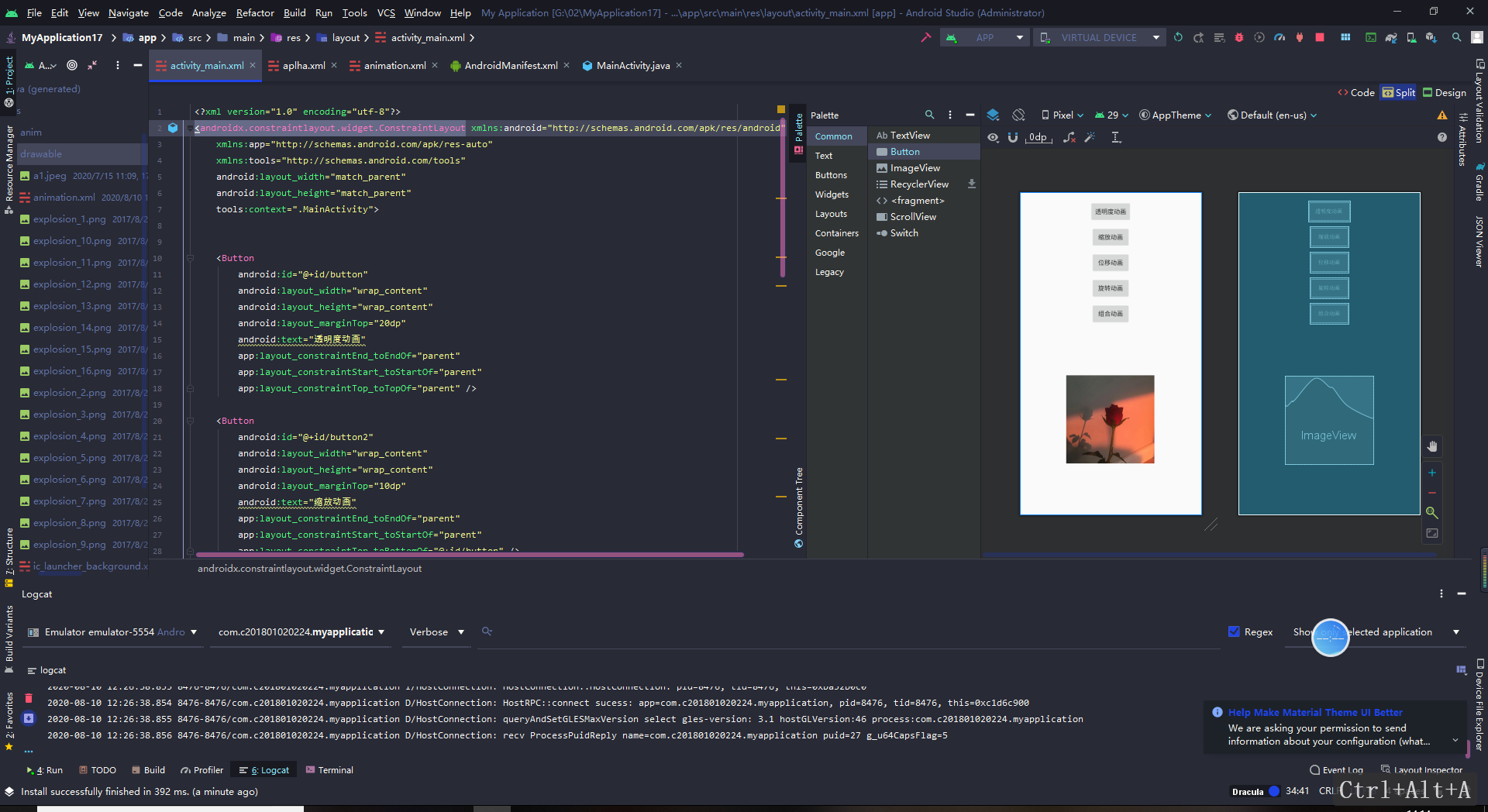Toggle the Regex checkbox in Logcat
Screen dimensions: 1488x812
[x=1235, y=631]
